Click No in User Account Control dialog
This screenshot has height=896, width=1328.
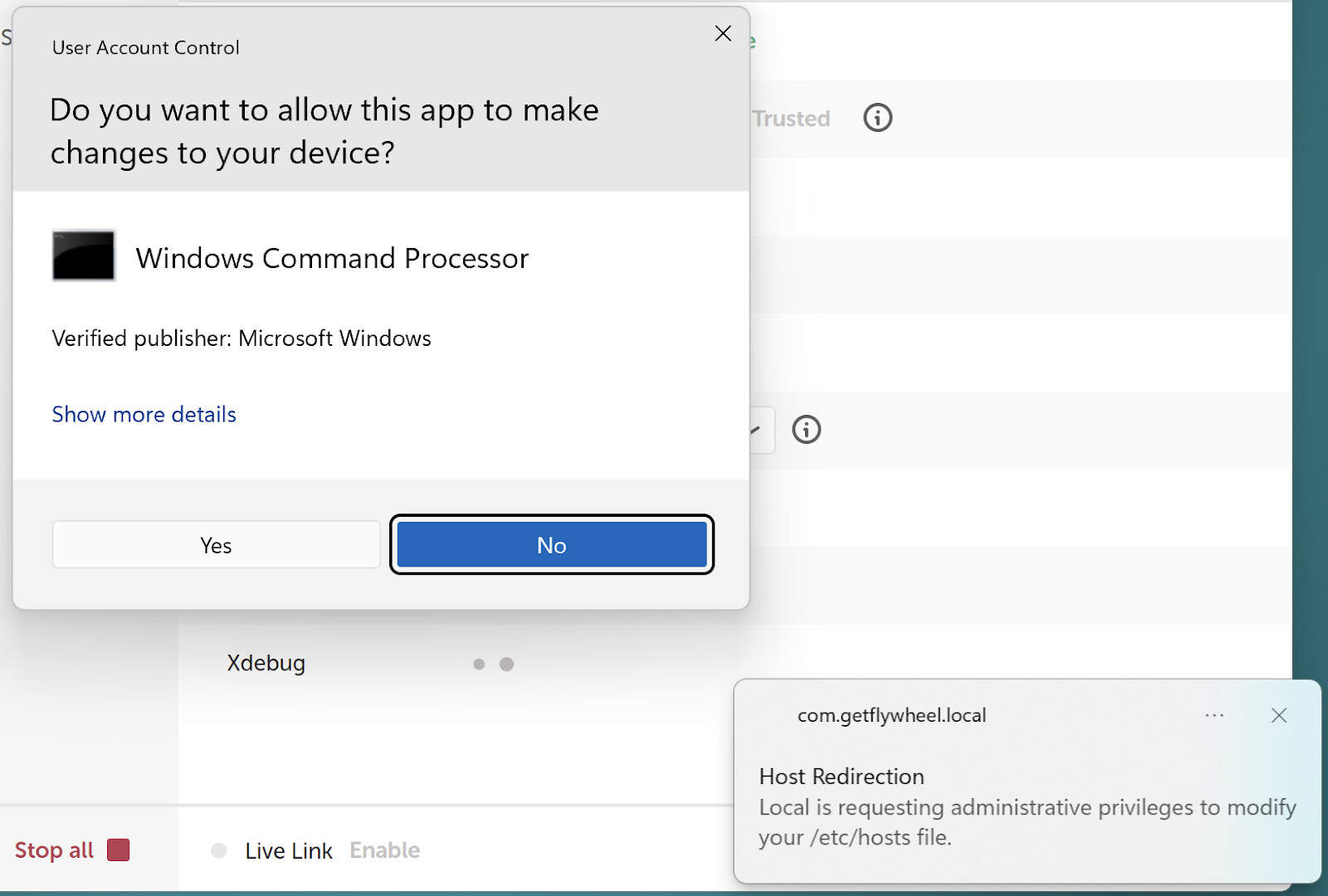[x=552, y=545]
